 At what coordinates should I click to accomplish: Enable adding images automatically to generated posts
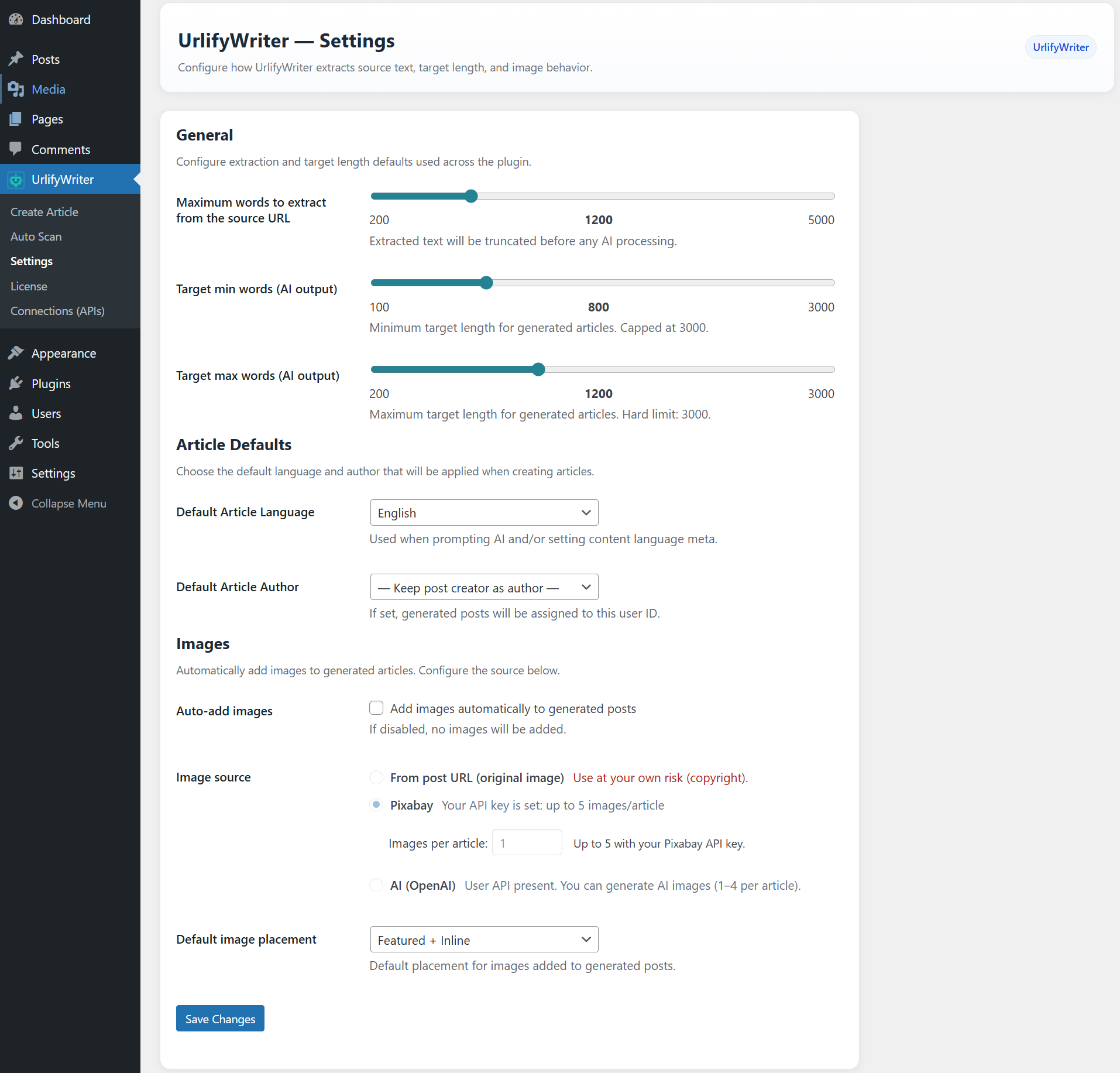376,708
